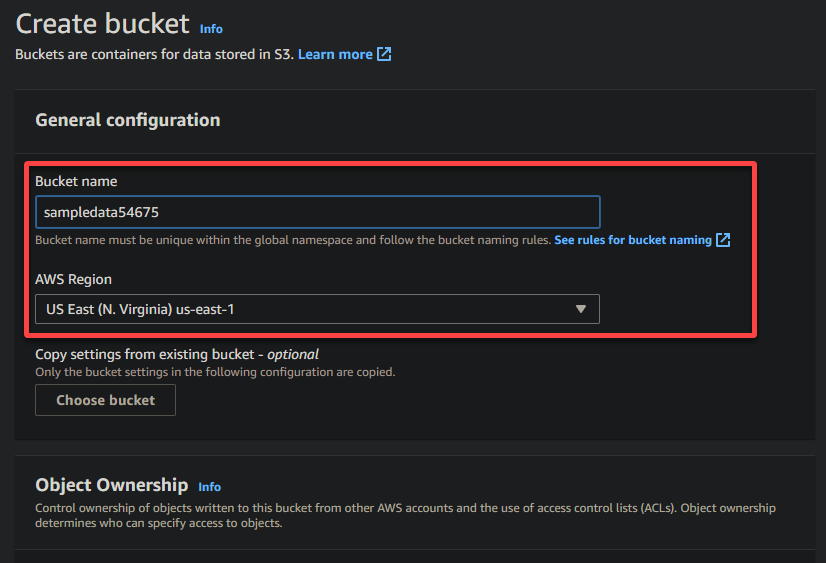Open the Info link beside Create bucket
Screen dimensions: 826x563
coord(211,29)
